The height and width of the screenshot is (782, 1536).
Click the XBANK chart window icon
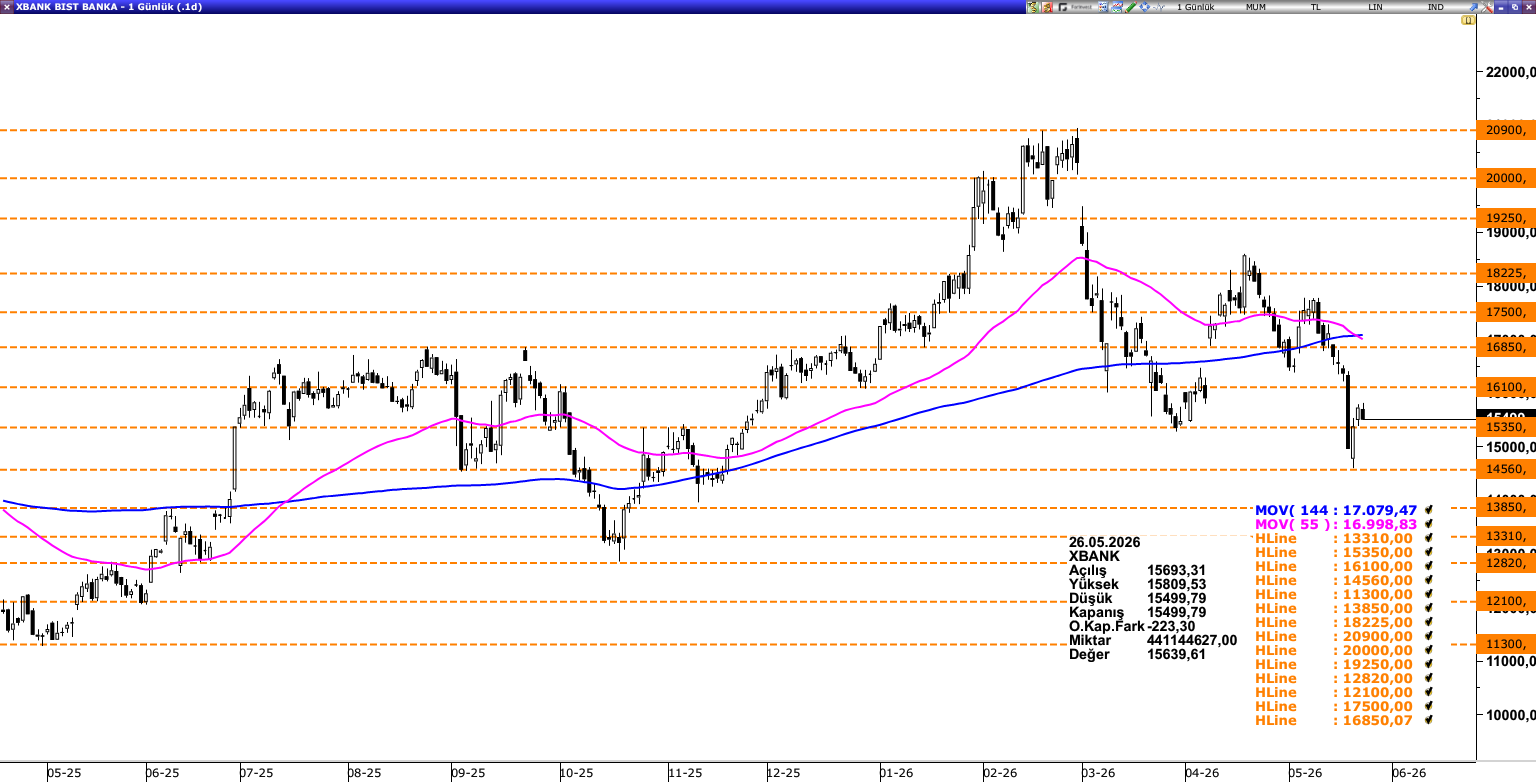pos(7,7)
